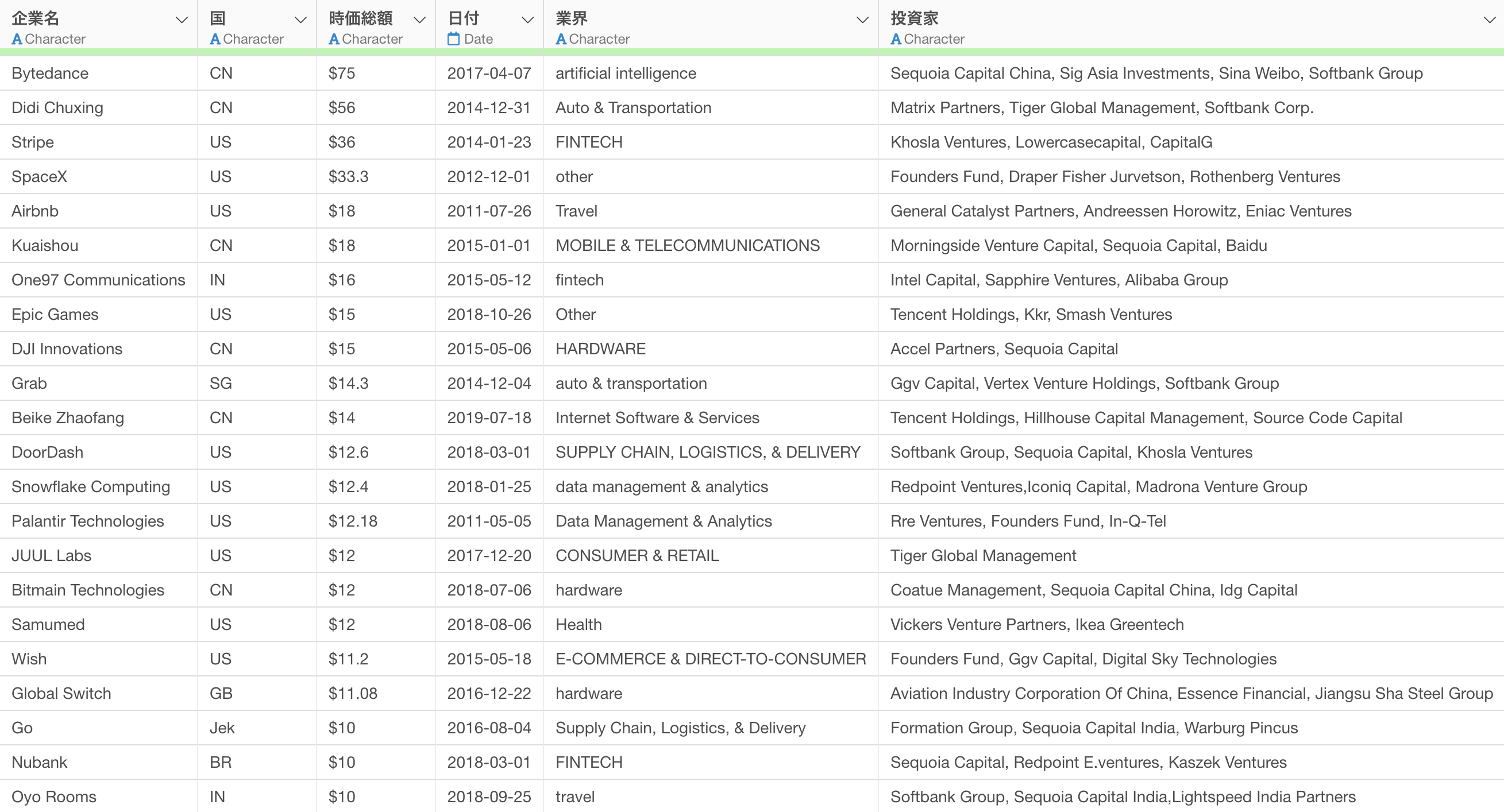Select the Grab company cell
This screenshot has height=812, width=1504.
(99, 383)
